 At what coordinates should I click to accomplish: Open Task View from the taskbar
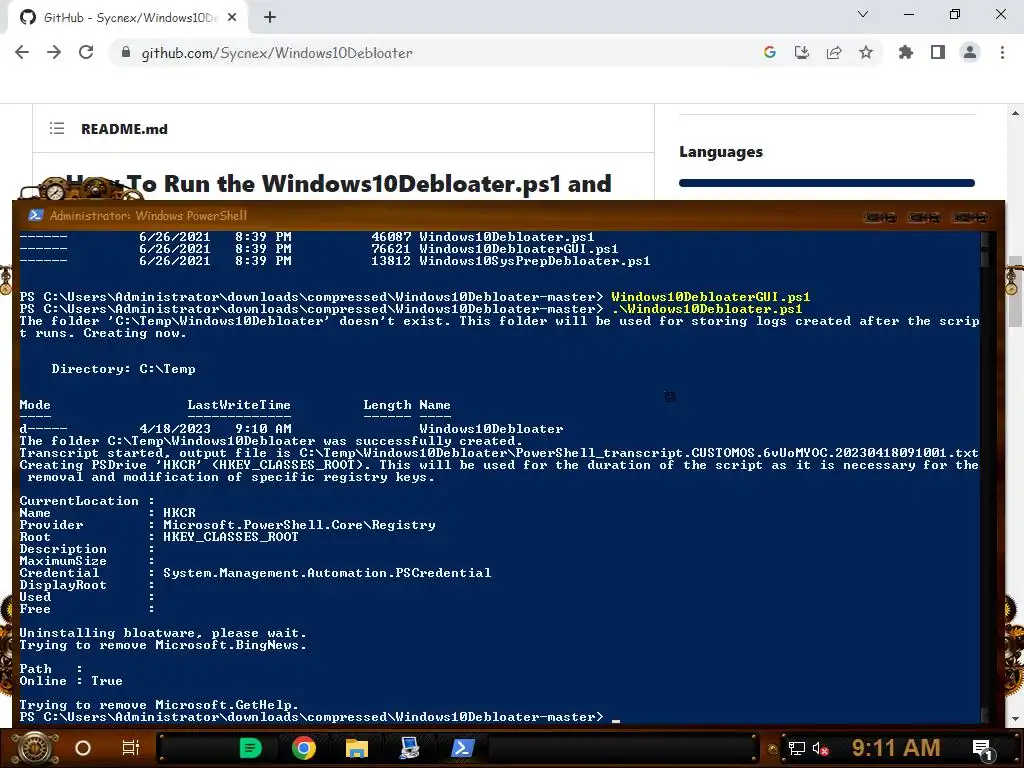[x=131, y=748]
